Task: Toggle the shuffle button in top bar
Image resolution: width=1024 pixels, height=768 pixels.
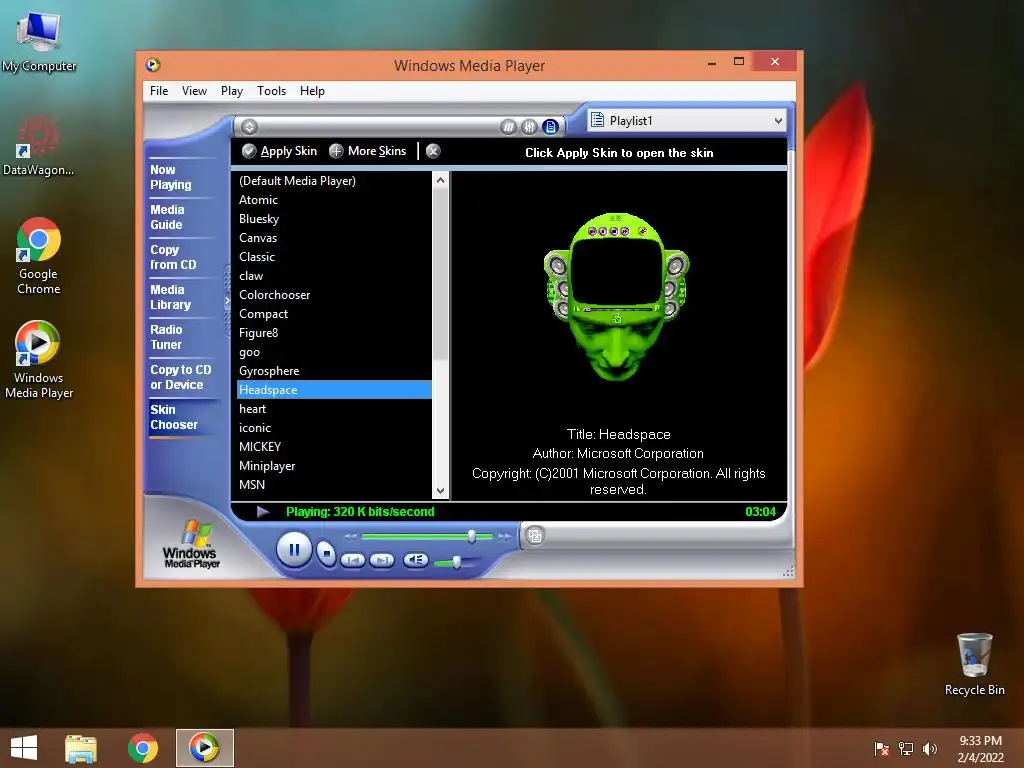Action: 508,127
